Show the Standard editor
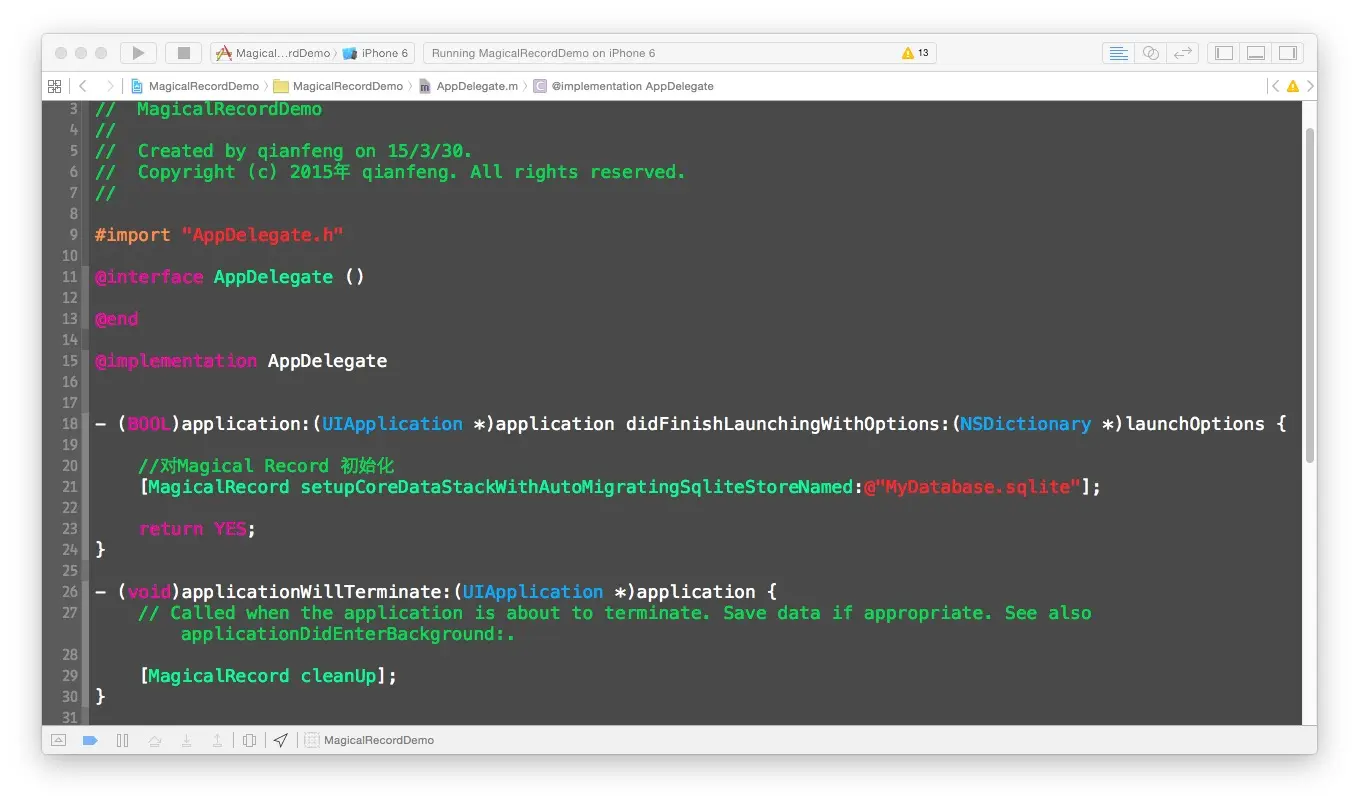This screenshot has height=804, width=1359. pos(1119,53)
